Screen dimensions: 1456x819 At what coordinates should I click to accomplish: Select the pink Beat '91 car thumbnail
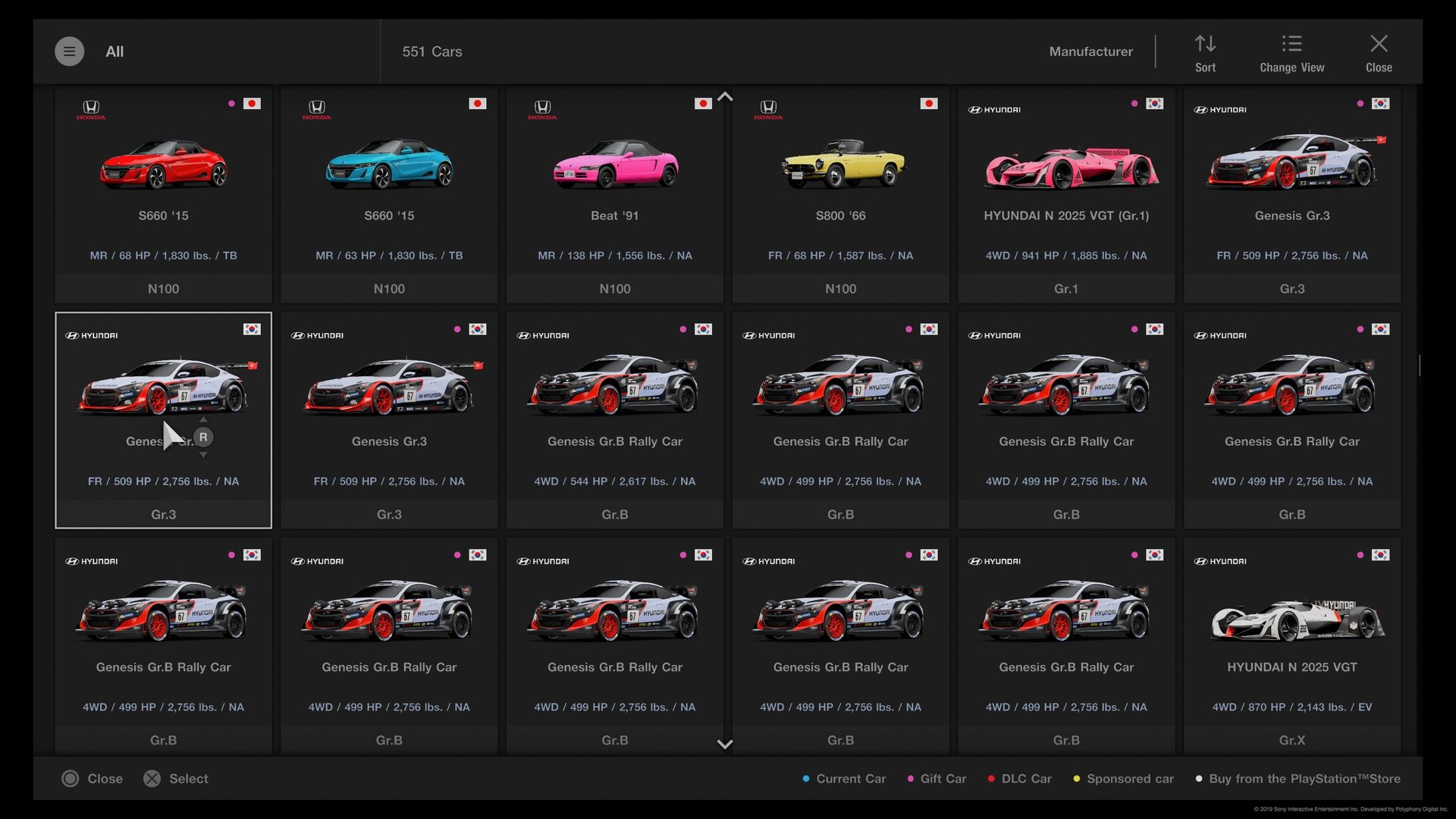click(615, 164)
